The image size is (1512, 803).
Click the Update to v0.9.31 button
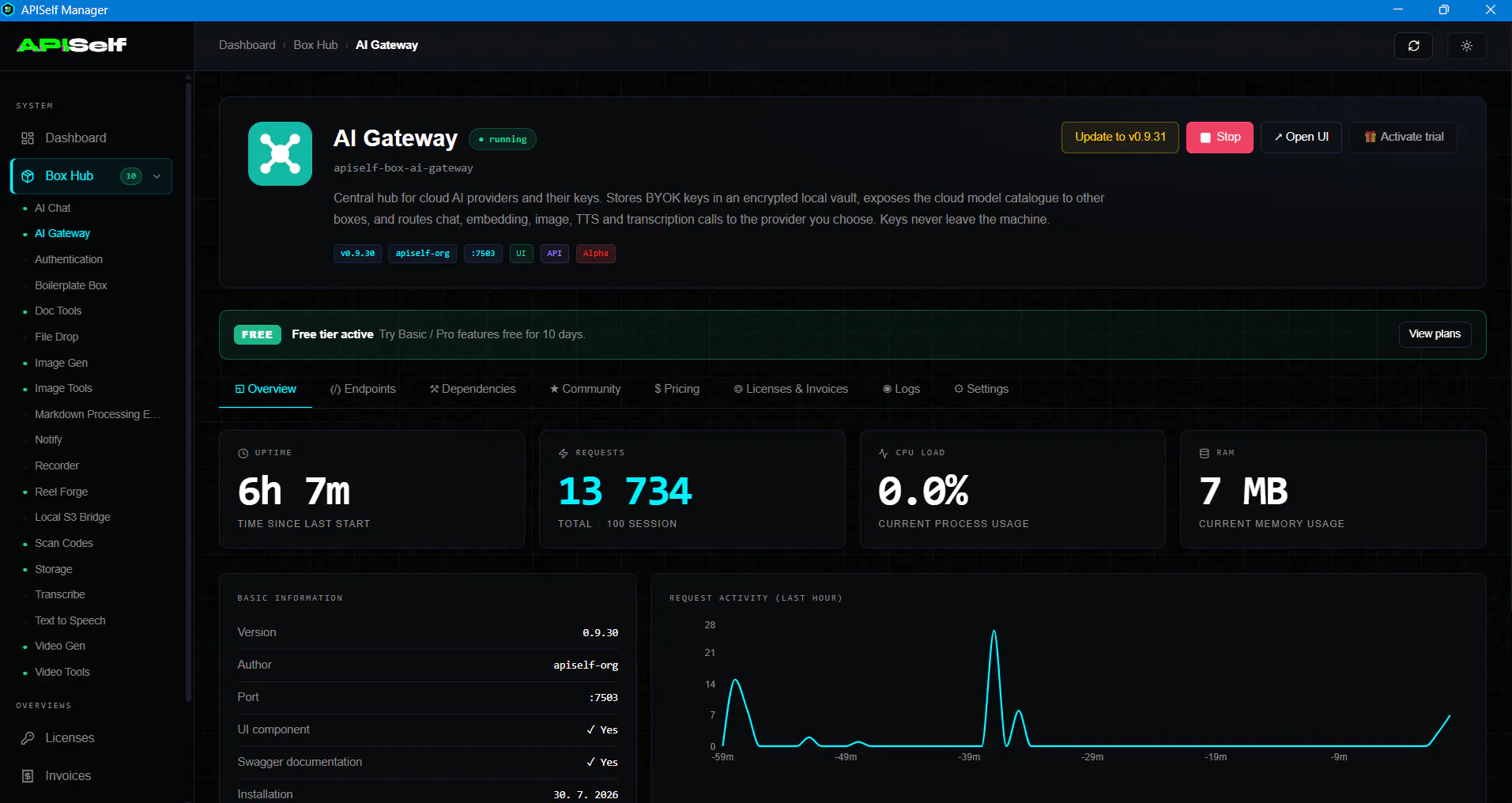tap(1120, 137)
